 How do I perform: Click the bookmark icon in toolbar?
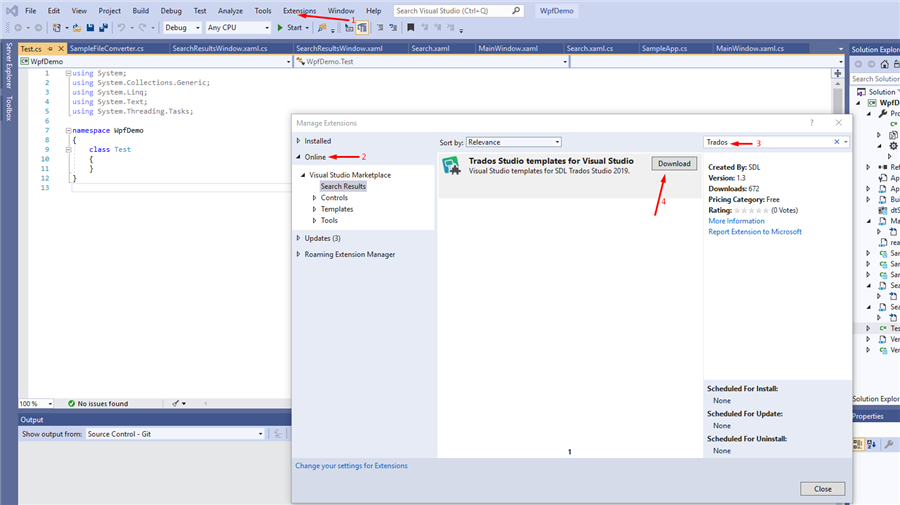tap(410, 28)
